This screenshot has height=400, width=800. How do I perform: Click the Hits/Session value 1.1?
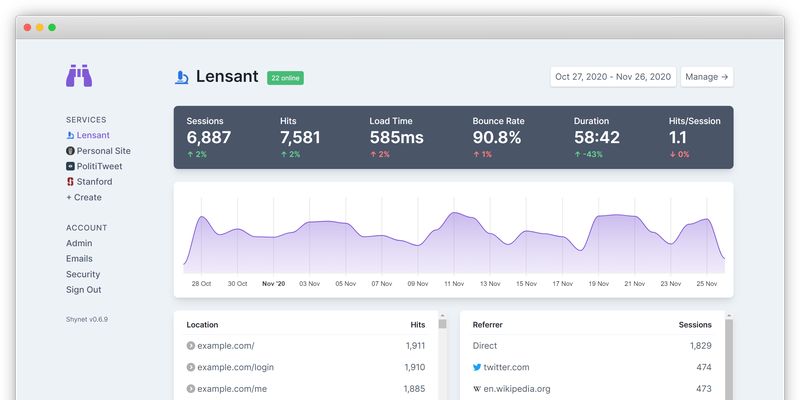678,138
